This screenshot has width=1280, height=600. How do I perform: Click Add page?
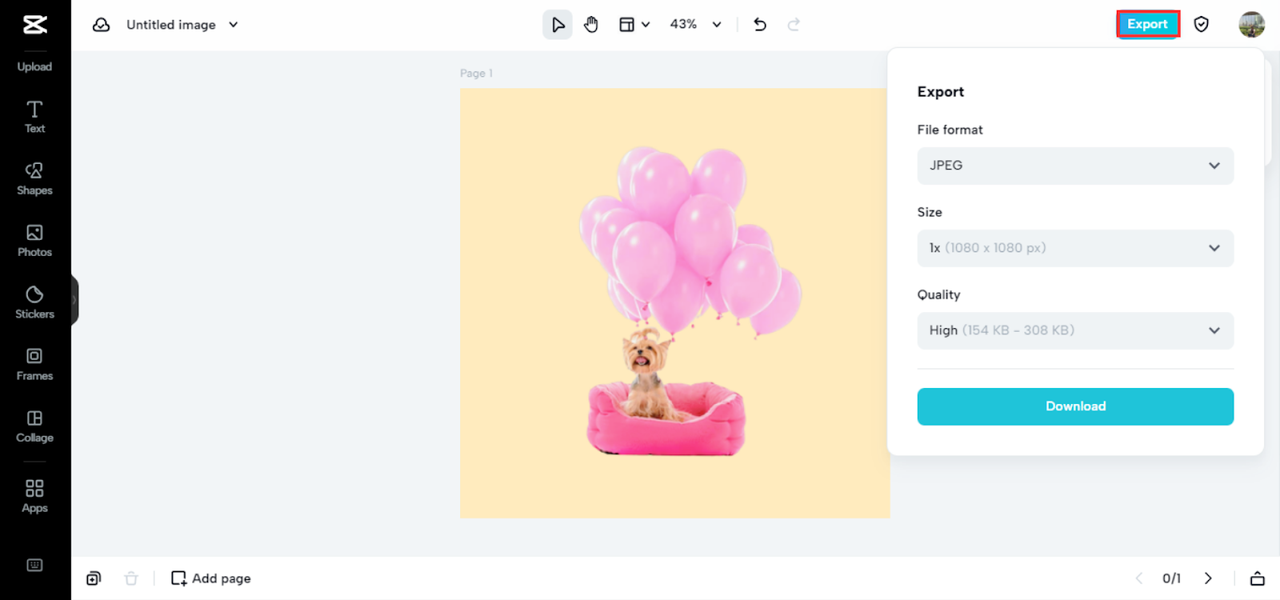click(x=211, y=578)
